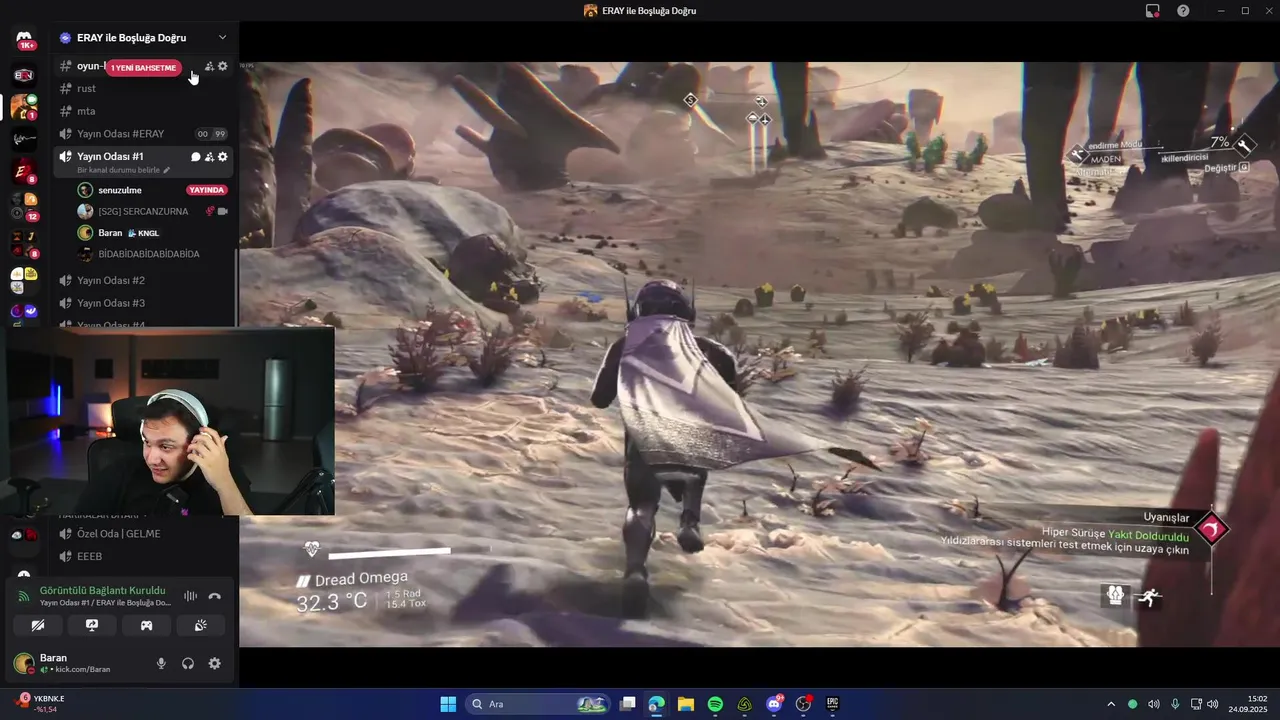Expand ERAY ile Boşluğa Doğru server menu
The image size is (1280, 720).
tap(222, 37)
